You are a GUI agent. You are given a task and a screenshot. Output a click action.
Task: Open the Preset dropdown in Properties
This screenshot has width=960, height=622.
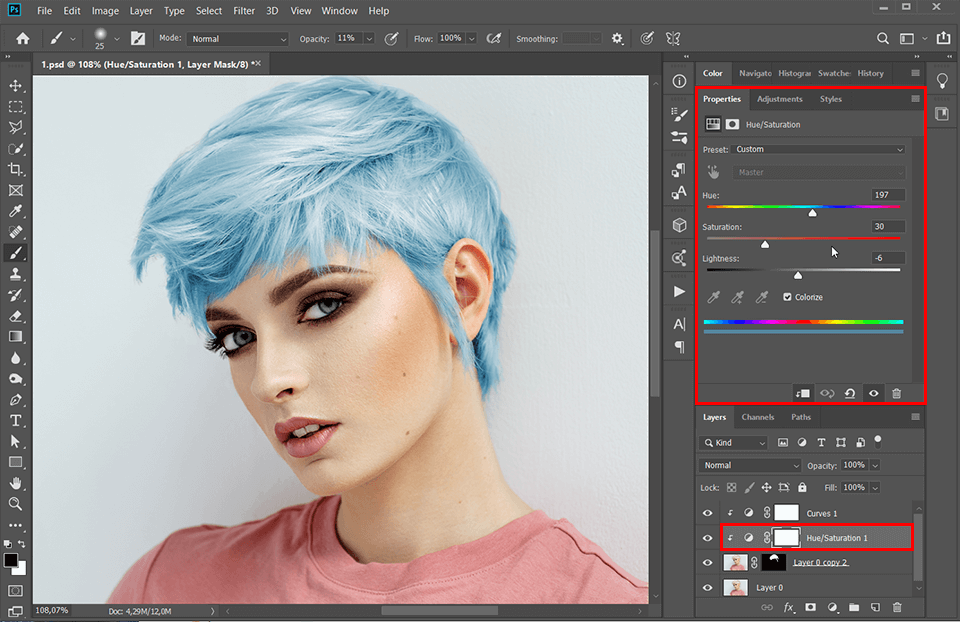pyautogui.click(x=818, y=148)
